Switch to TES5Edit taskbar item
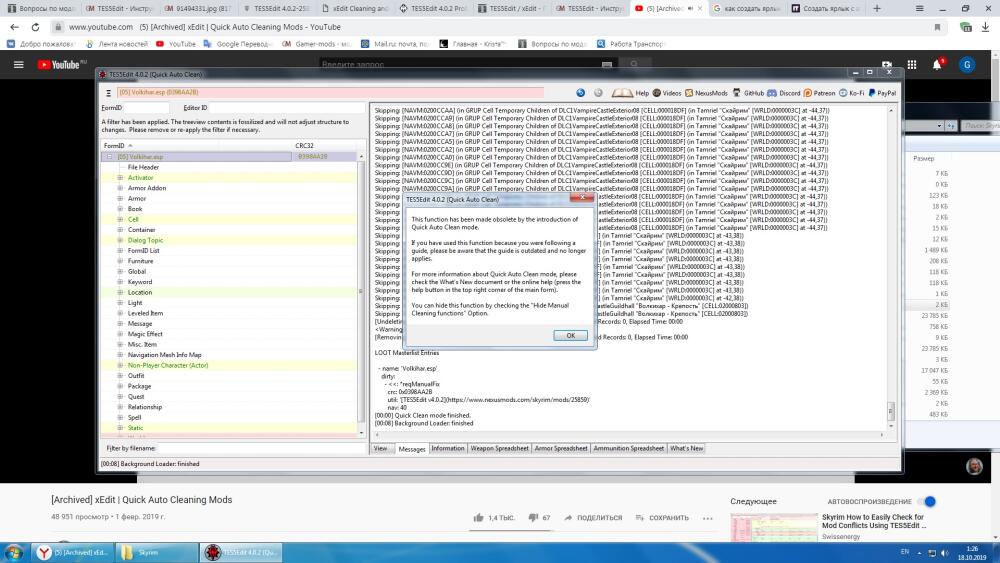Viewport: 1000px width, 563px height. pos(242,552)
